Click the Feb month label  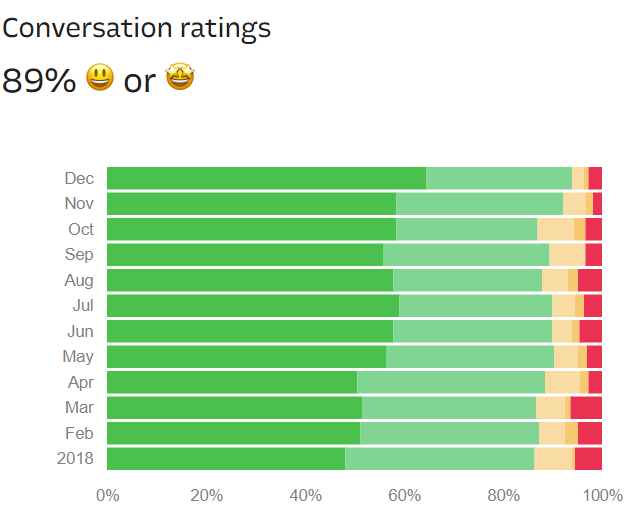[x=80, y=433]
